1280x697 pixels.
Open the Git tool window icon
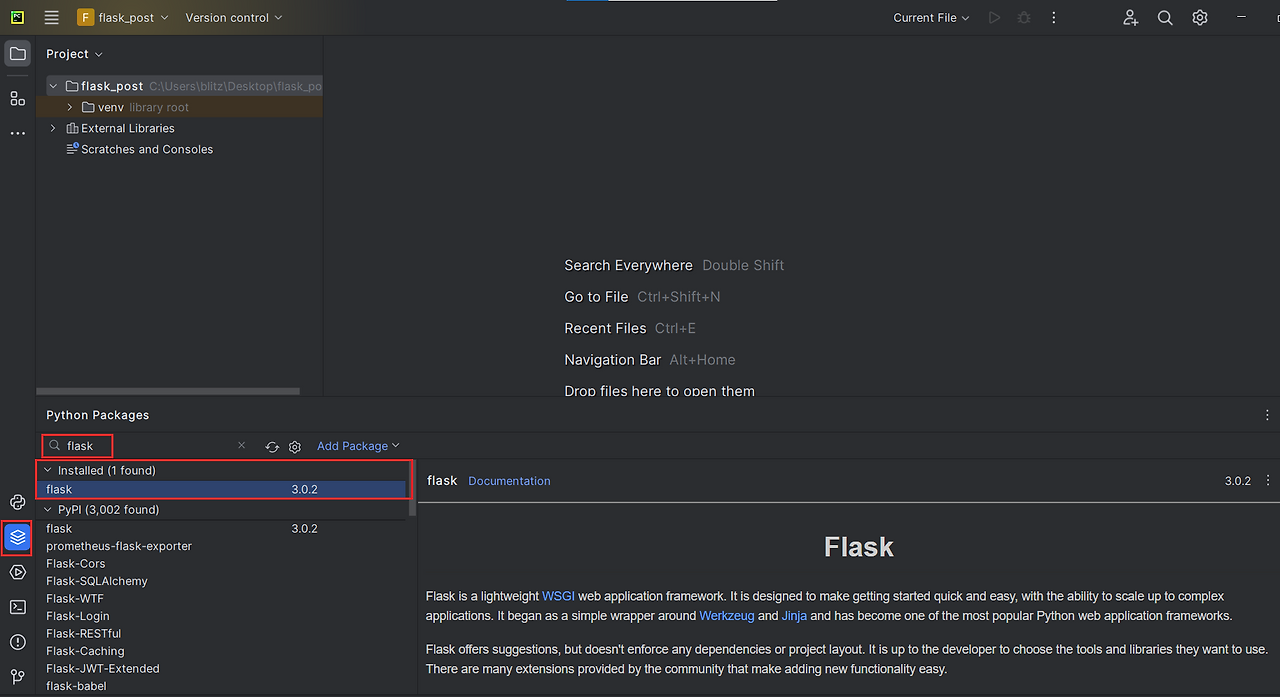[x=17, y=677]
